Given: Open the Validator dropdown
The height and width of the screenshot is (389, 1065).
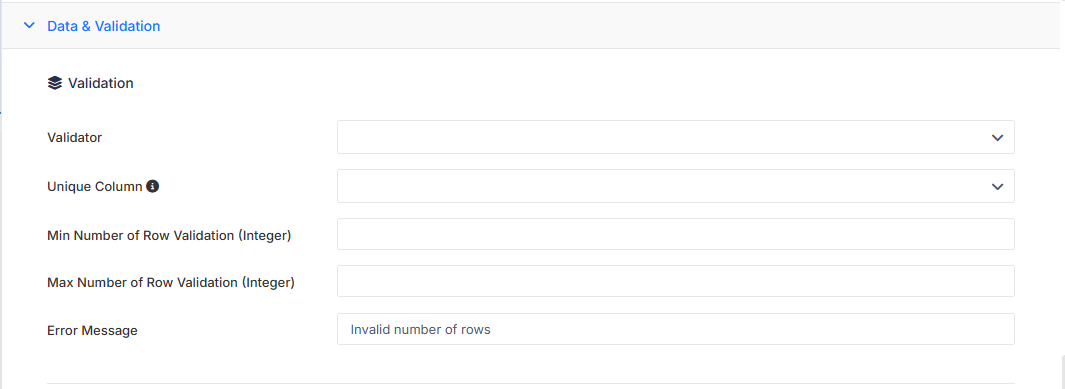Looking at the screenshot, I should (676, 137).
